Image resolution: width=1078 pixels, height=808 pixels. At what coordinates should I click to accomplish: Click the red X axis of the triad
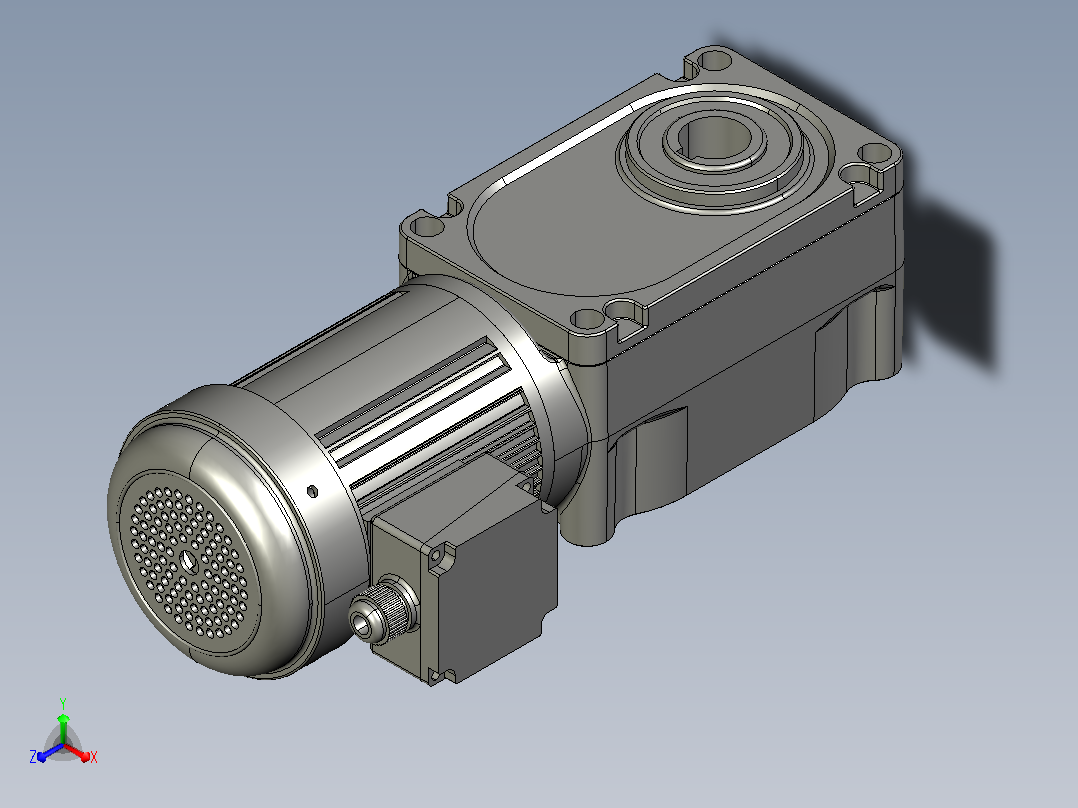79,752
